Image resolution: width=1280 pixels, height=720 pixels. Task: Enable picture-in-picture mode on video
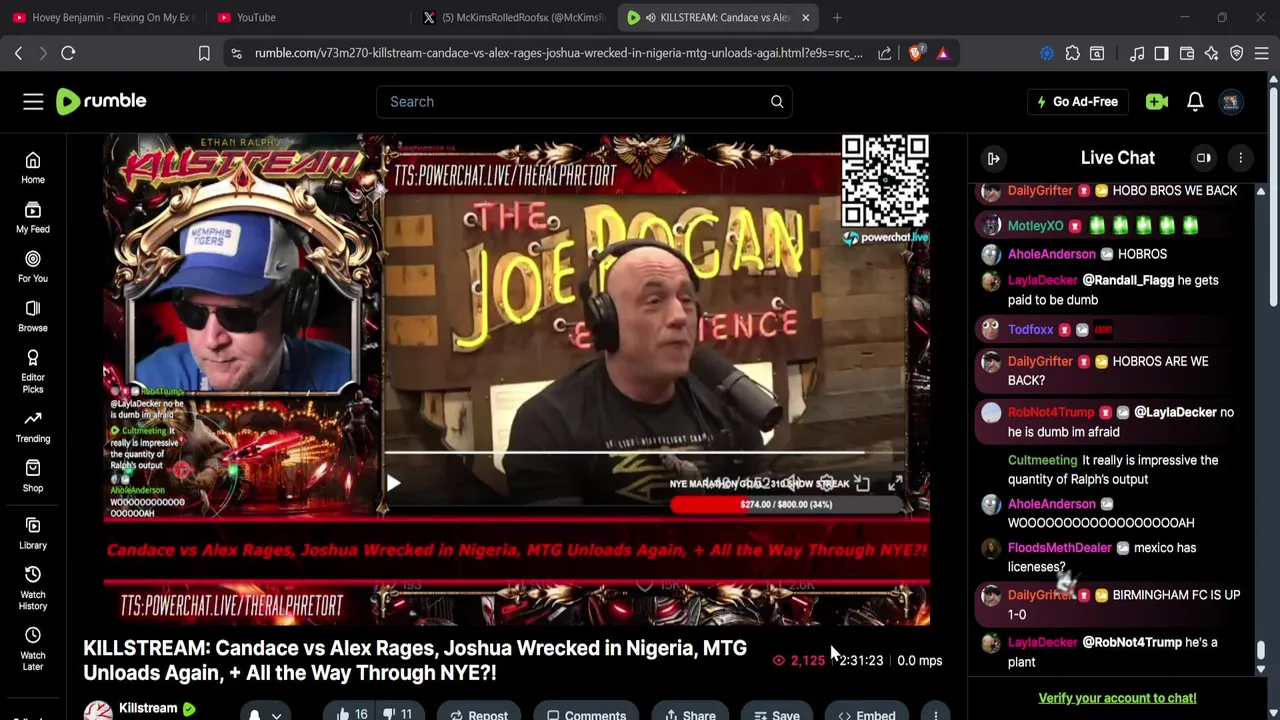click(x=861, y=484)
